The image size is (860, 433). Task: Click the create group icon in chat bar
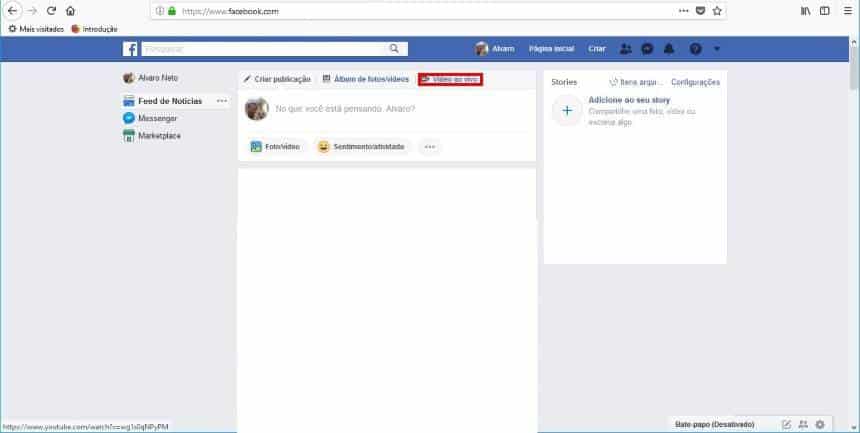(803, 424)
